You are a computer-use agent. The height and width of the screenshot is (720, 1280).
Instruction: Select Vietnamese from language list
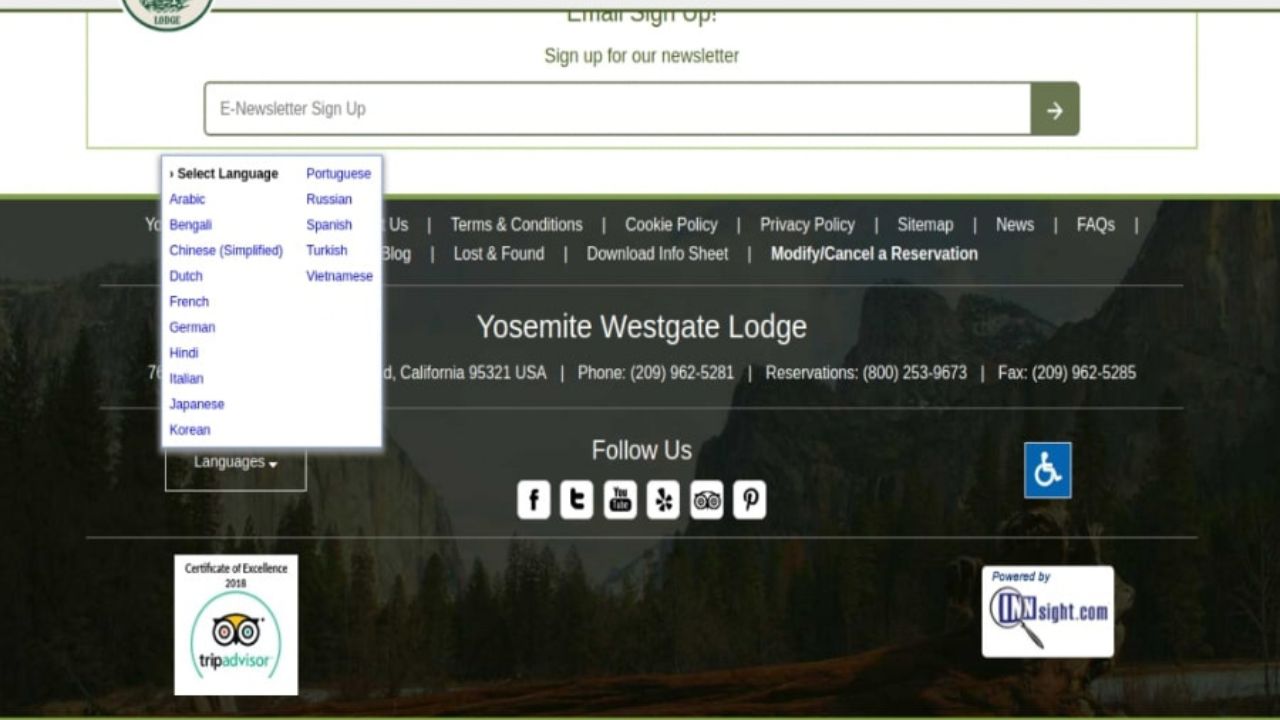point(339,276)
